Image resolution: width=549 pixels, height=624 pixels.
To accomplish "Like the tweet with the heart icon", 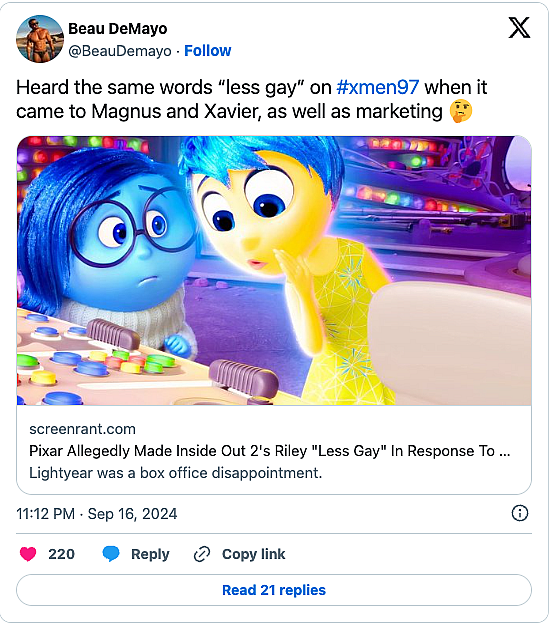I will (28, 554).
